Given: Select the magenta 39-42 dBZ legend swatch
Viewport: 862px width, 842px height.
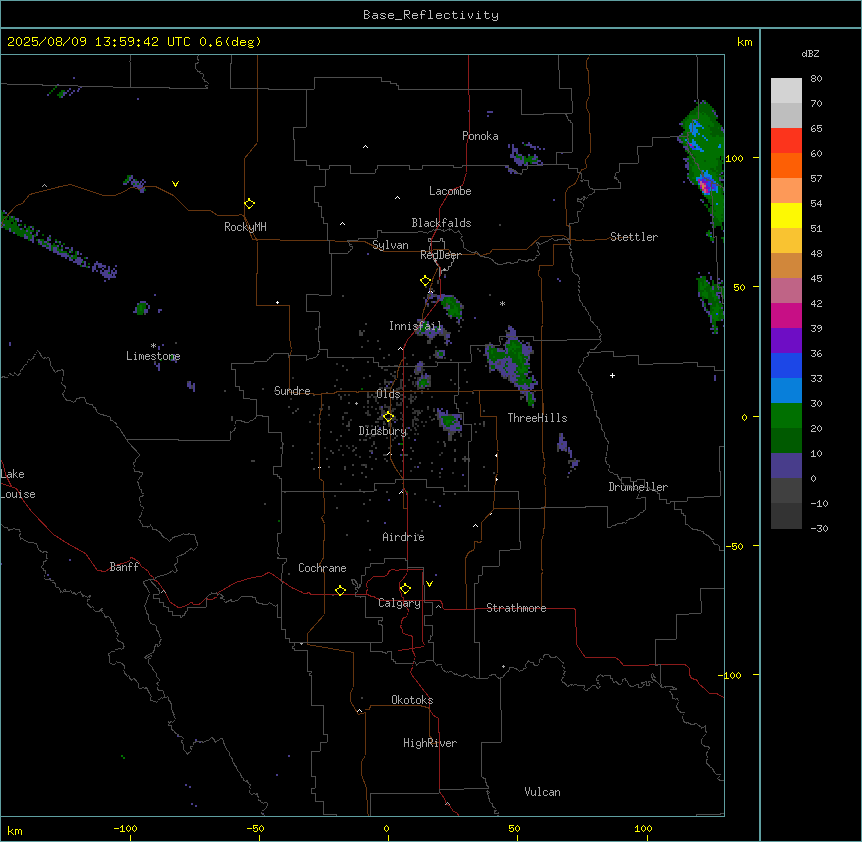Looking at the screenshot, I should (x=786, y=315).
